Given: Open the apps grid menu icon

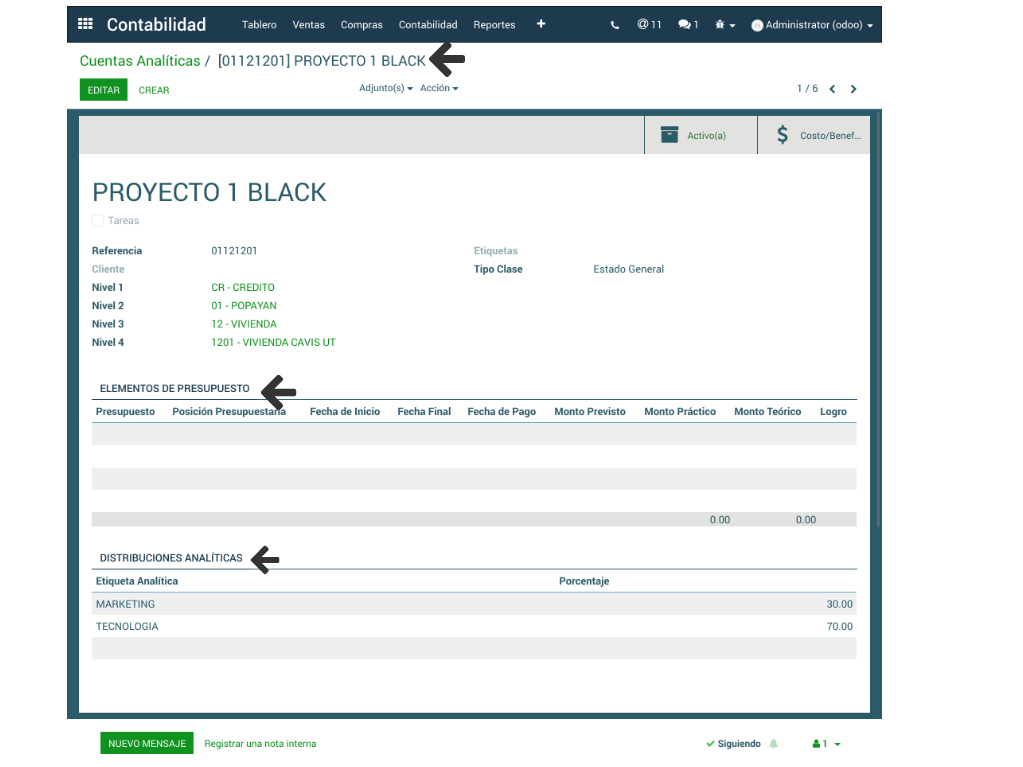Looking at the screenshot, I should point(85,24).
